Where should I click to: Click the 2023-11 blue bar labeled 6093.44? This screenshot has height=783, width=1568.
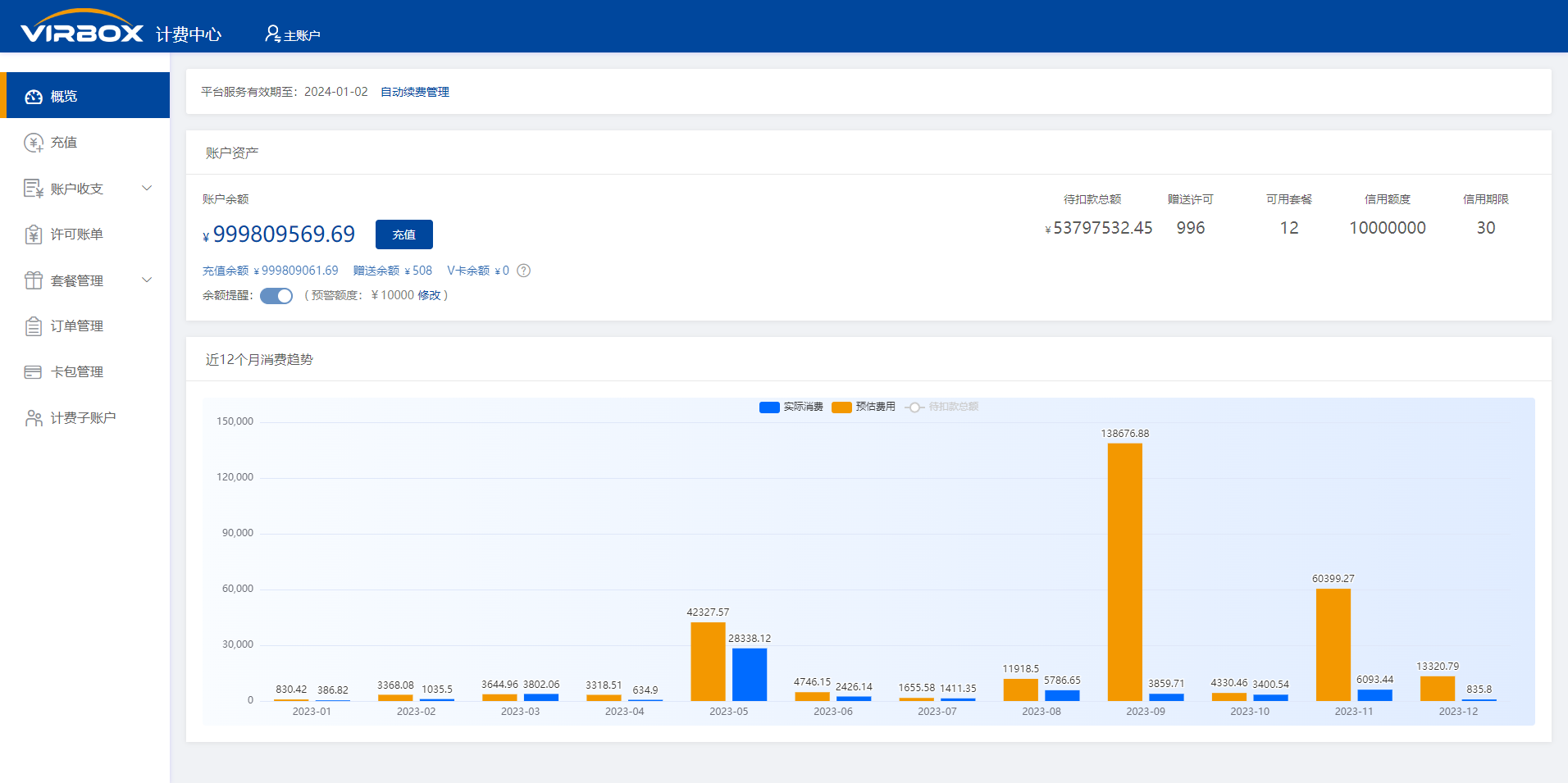pyautogui.click(x=1375, y=695)
